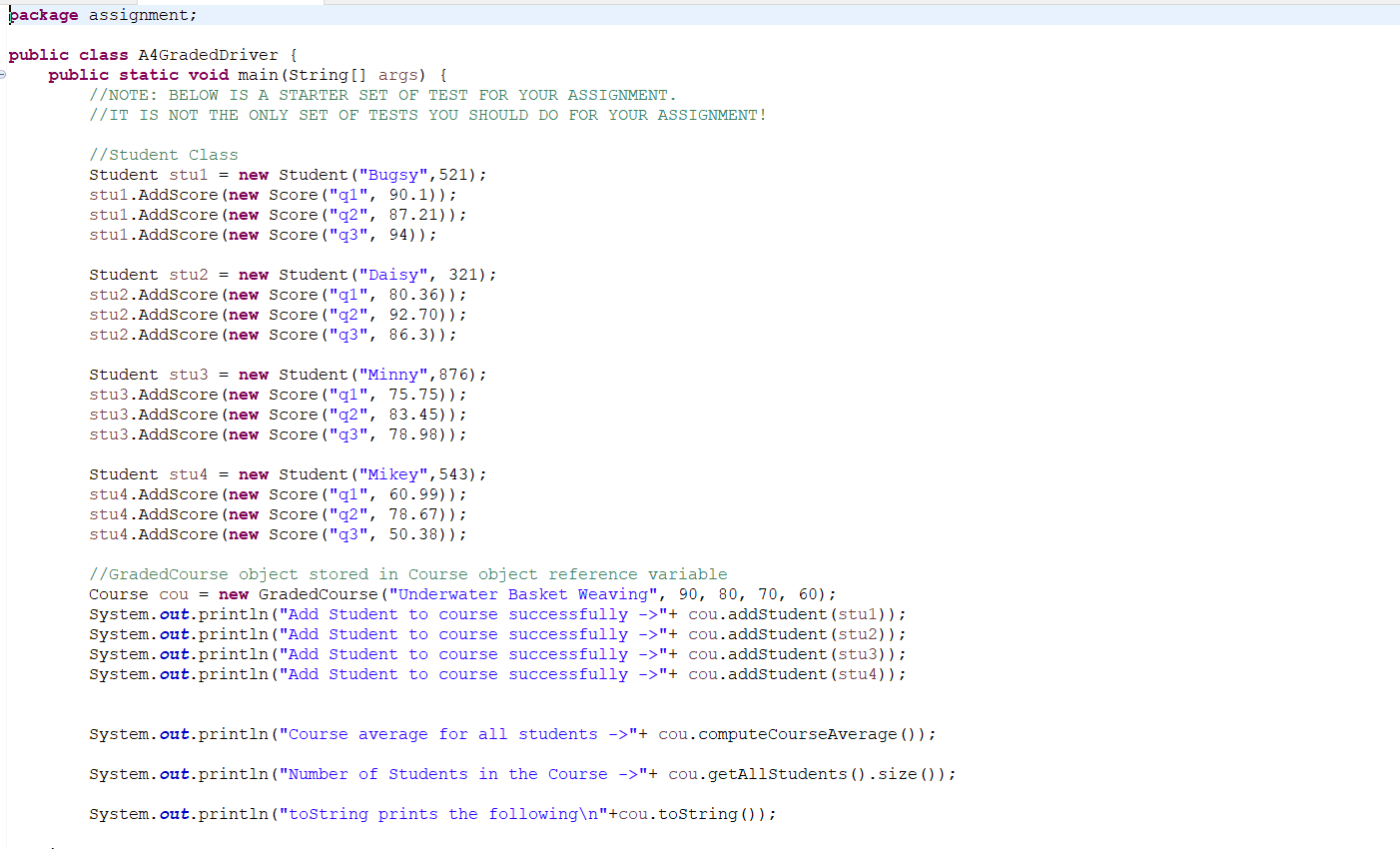The height and width of the screenshot is (849, 1400).
Task: Click "toString prints the following" string
Action: tap(443, 814)
